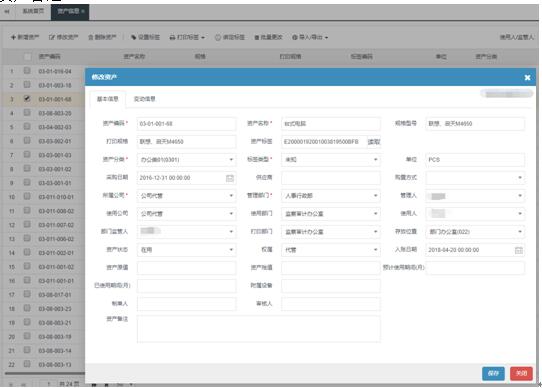Click the 保存 button

pyautogui.click(x=493, y=373)
